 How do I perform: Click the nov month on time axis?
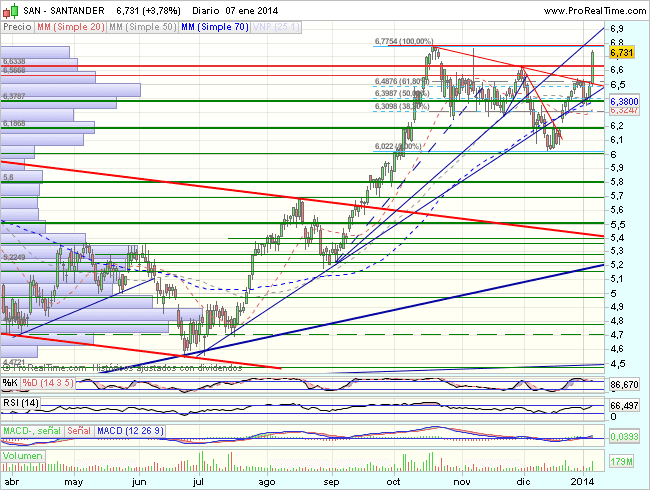(462, 482)
